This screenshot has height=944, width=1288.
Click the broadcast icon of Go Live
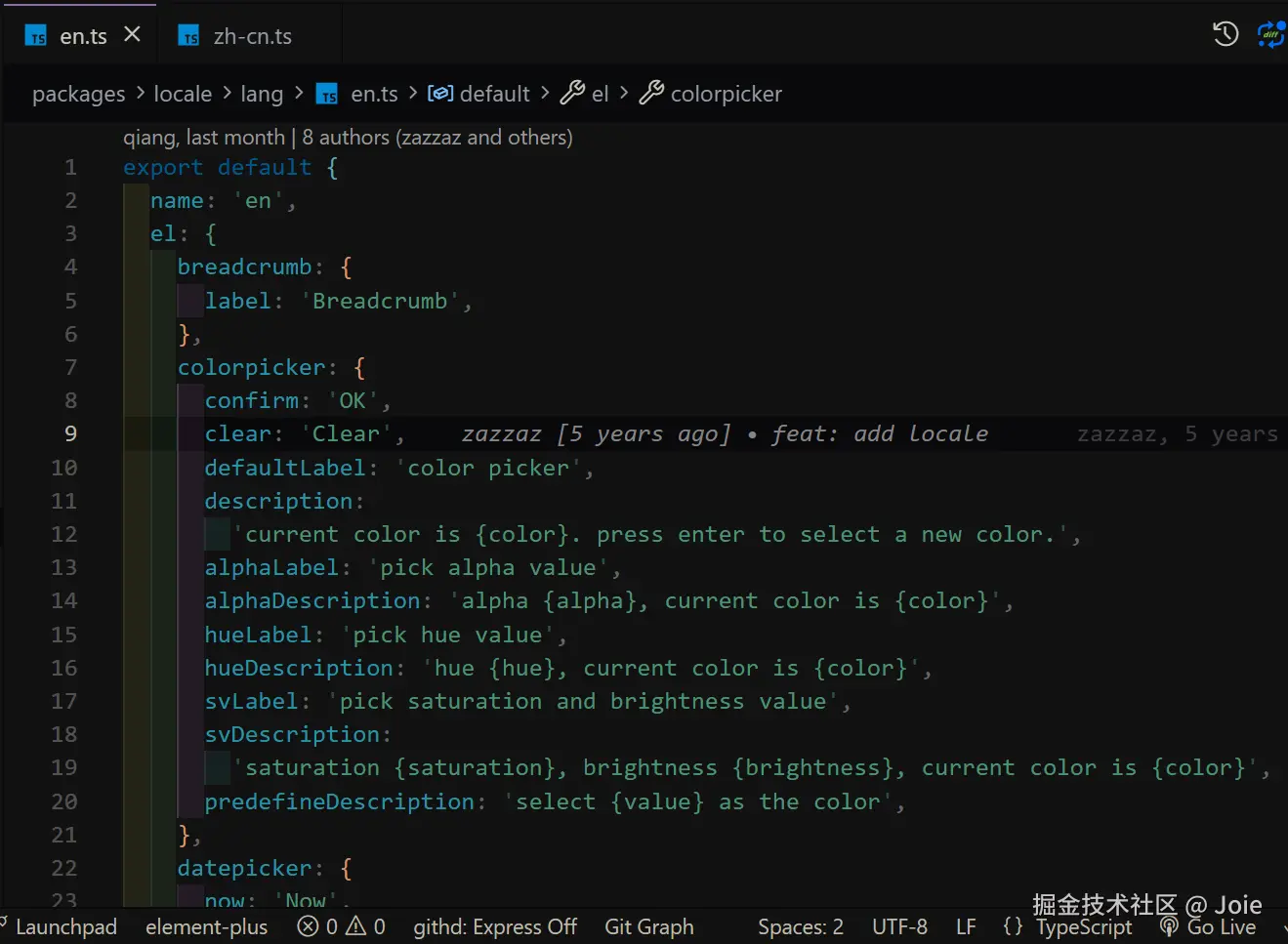pos(1169,926)
